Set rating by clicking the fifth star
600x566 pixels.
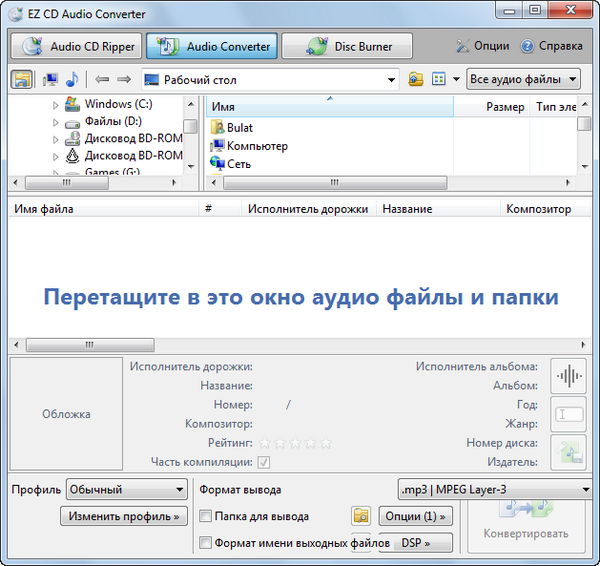(325, 443)
